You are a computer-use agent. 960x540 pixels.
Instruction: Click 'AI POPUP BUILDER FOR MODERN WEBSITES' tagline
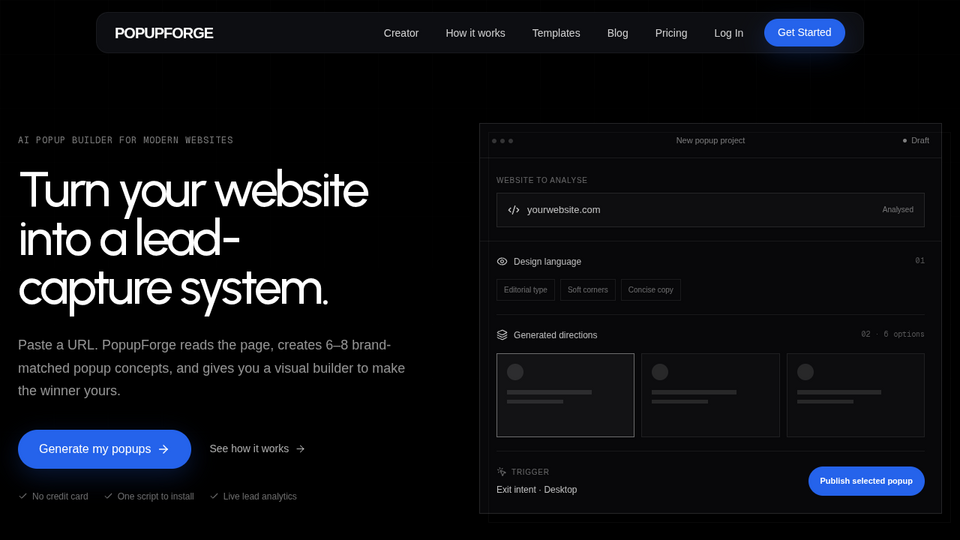point(126,140)
